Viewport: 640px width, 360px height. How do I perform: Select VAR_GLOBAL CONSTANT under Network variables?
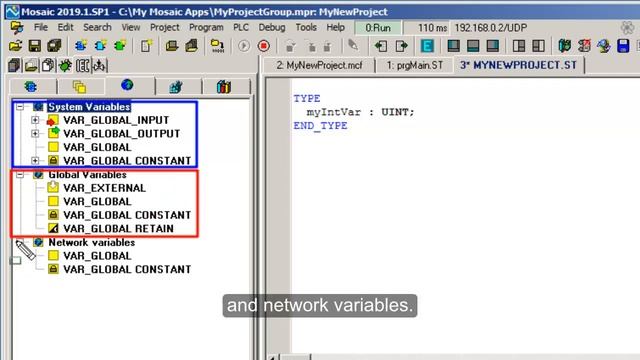pos(127,269)
